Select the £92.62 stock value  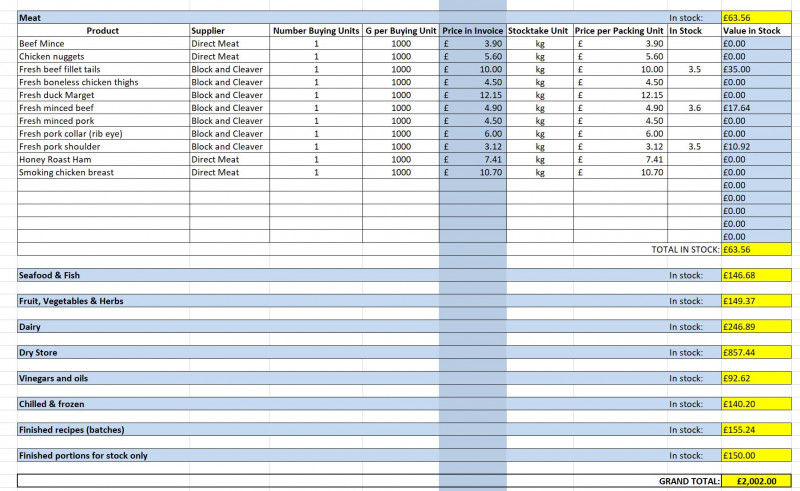(x=756, y=378)
